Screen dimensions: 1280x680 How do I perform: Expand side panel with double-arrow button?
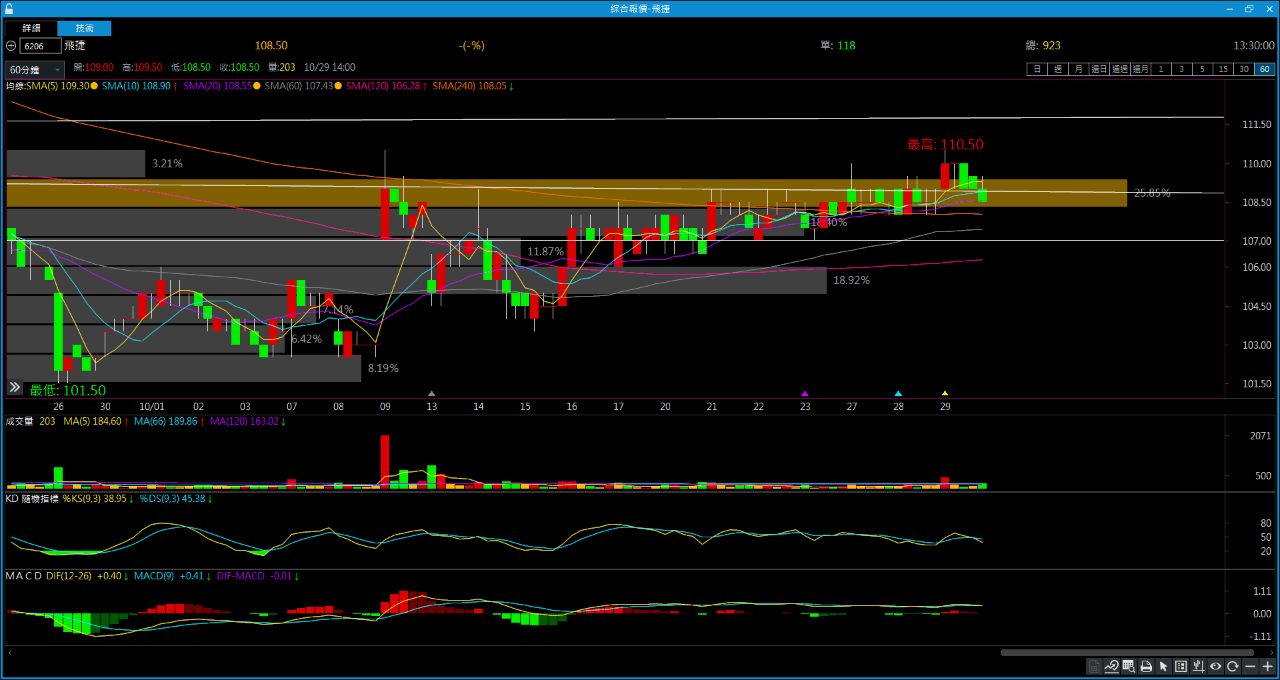click(15, 387)
